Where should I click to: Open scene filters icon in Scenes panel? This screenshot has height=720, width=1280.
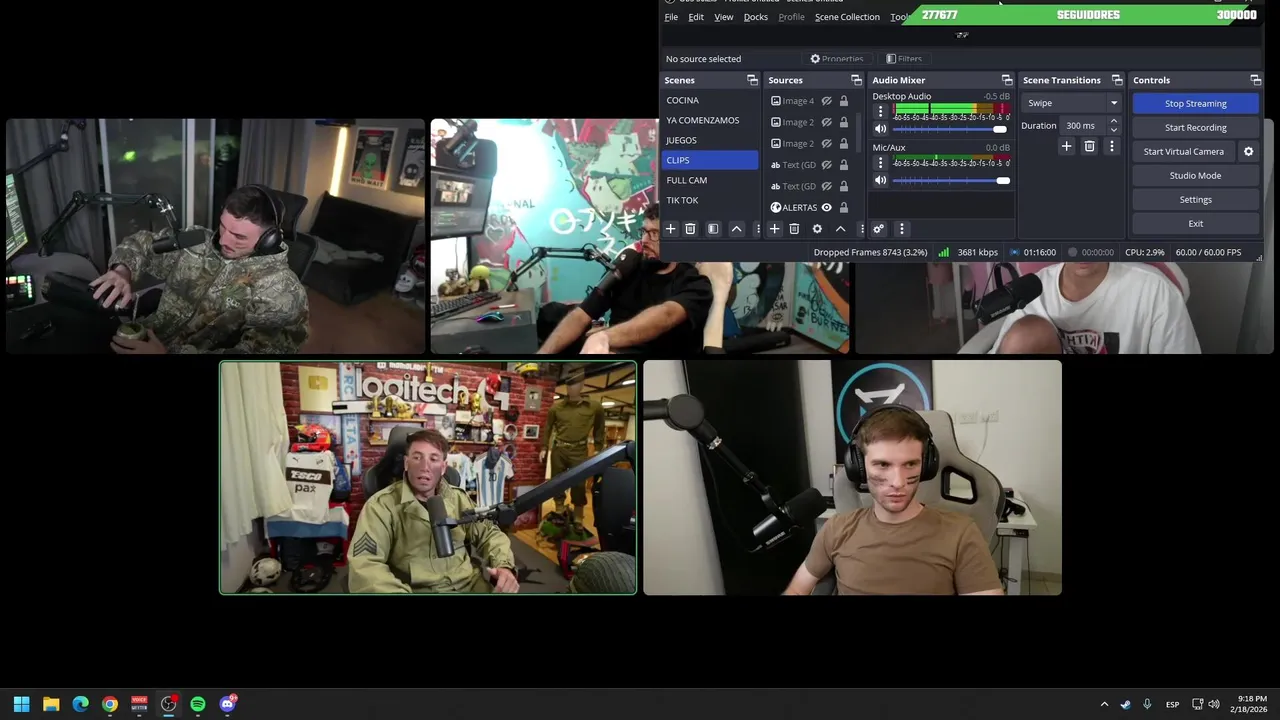(x=713, y=229)
